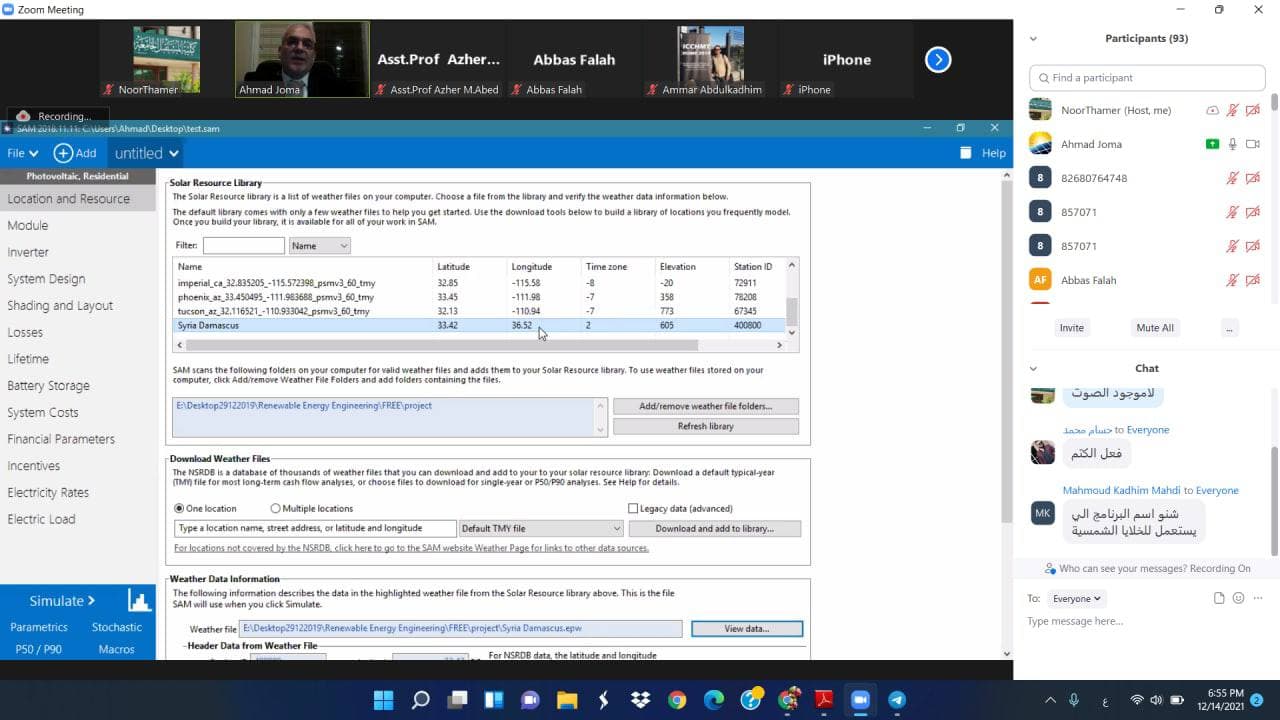Click Ahmad Joma's camera icon
This screenshot has width=1280, height=720.
(1252, 144)
